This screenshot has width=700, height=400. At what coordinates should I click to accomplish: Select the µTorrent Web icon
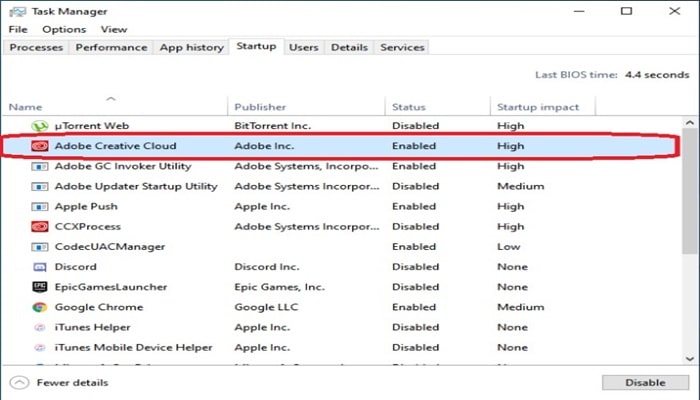(x=40, y=126)
